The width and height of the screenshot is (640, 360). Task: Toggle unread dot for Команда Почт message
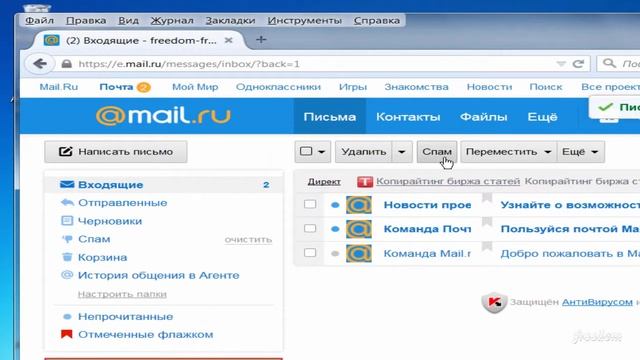click(335, 229)
